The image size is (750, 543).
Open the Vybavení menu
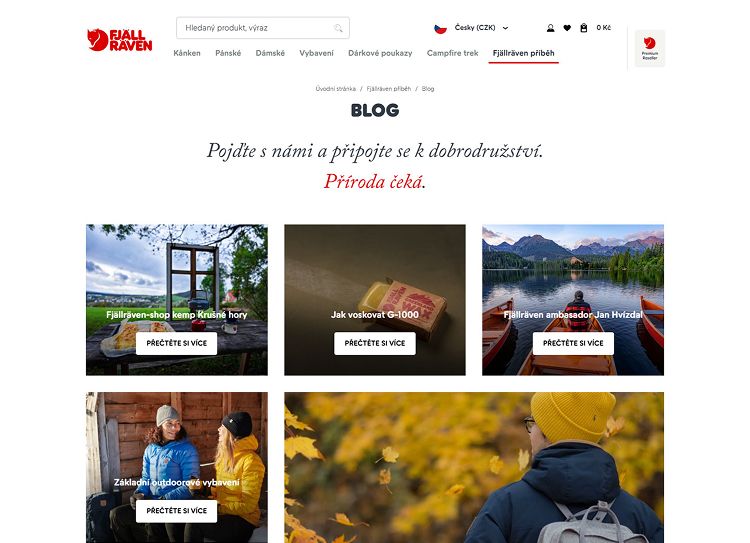316,53
